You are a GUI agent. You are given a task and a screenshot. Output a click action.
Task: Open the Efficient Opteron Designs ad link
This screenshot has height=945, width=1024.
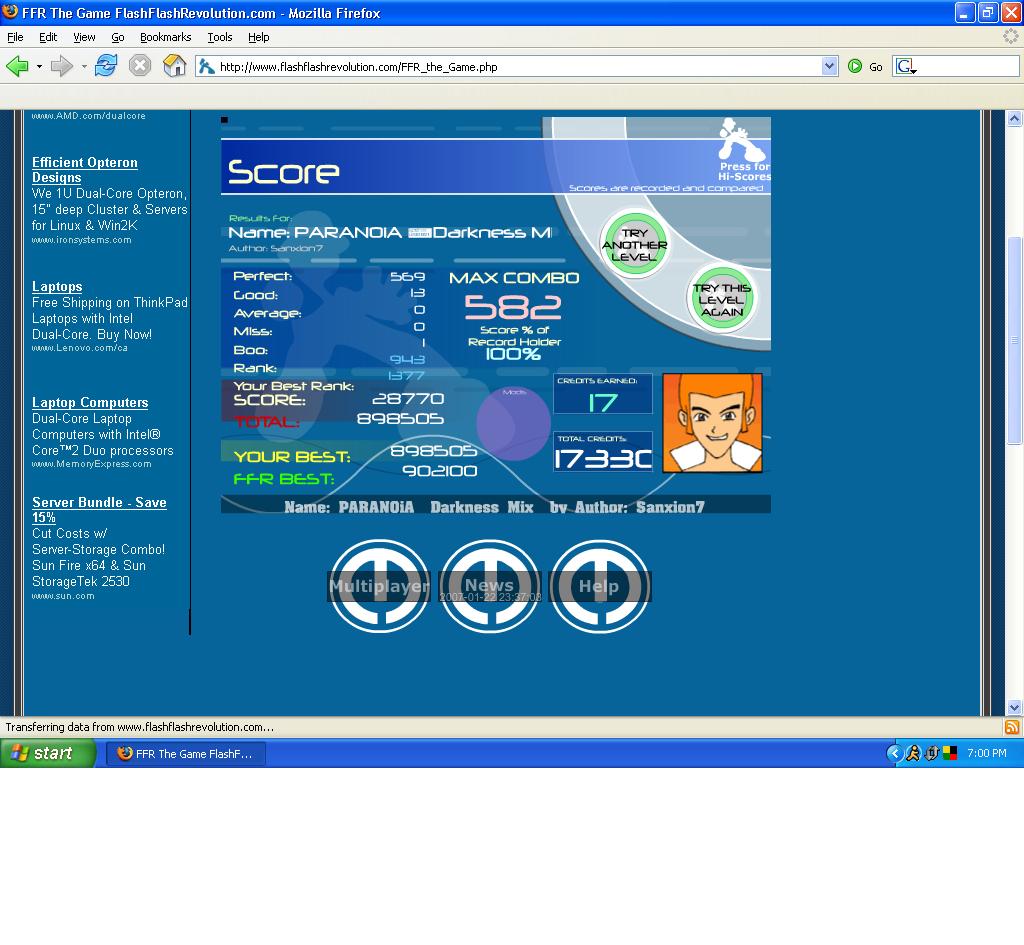point(84,170)
